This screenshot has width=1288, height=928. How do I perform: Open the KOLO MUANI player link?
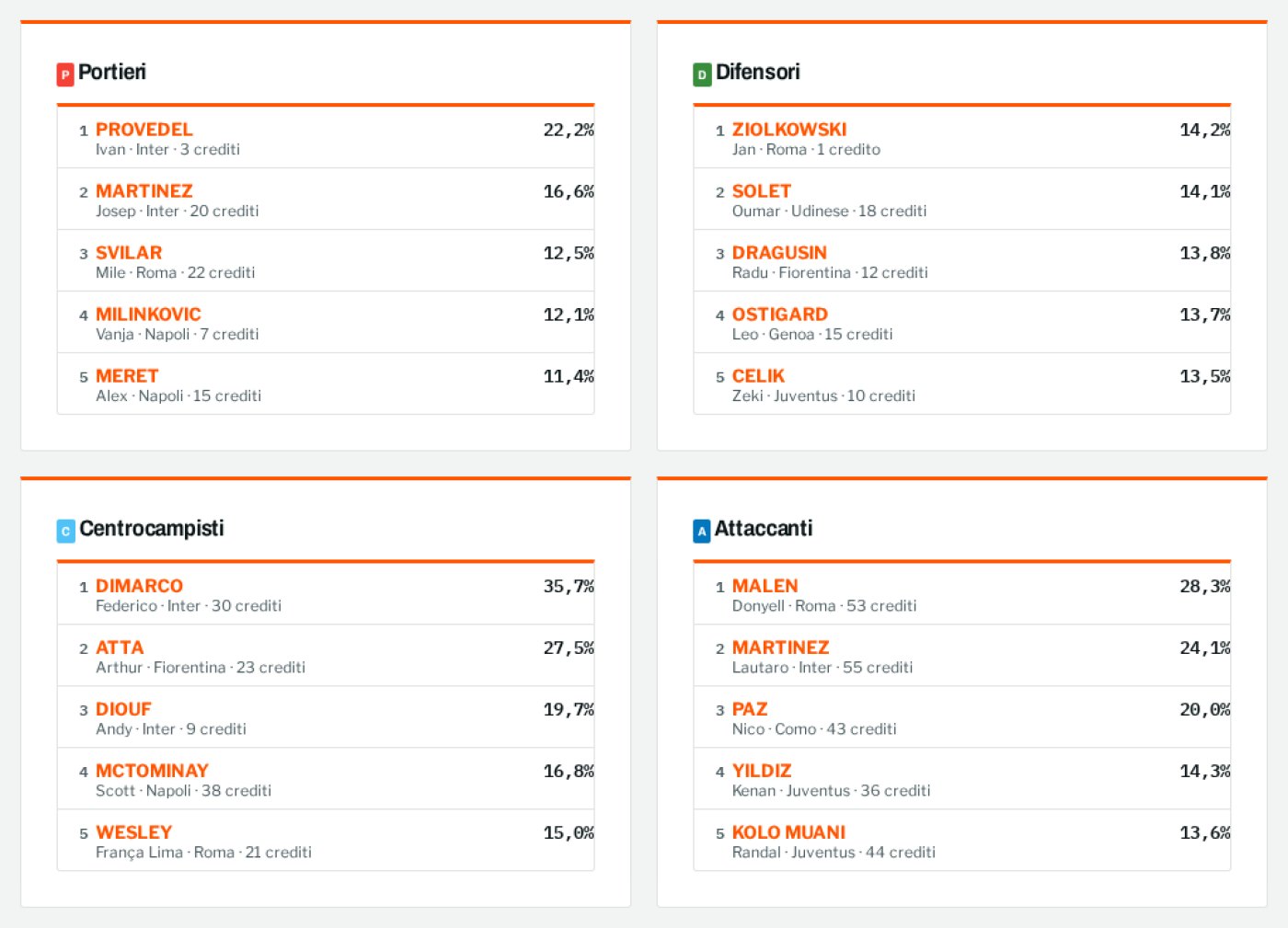click(789, 832)
